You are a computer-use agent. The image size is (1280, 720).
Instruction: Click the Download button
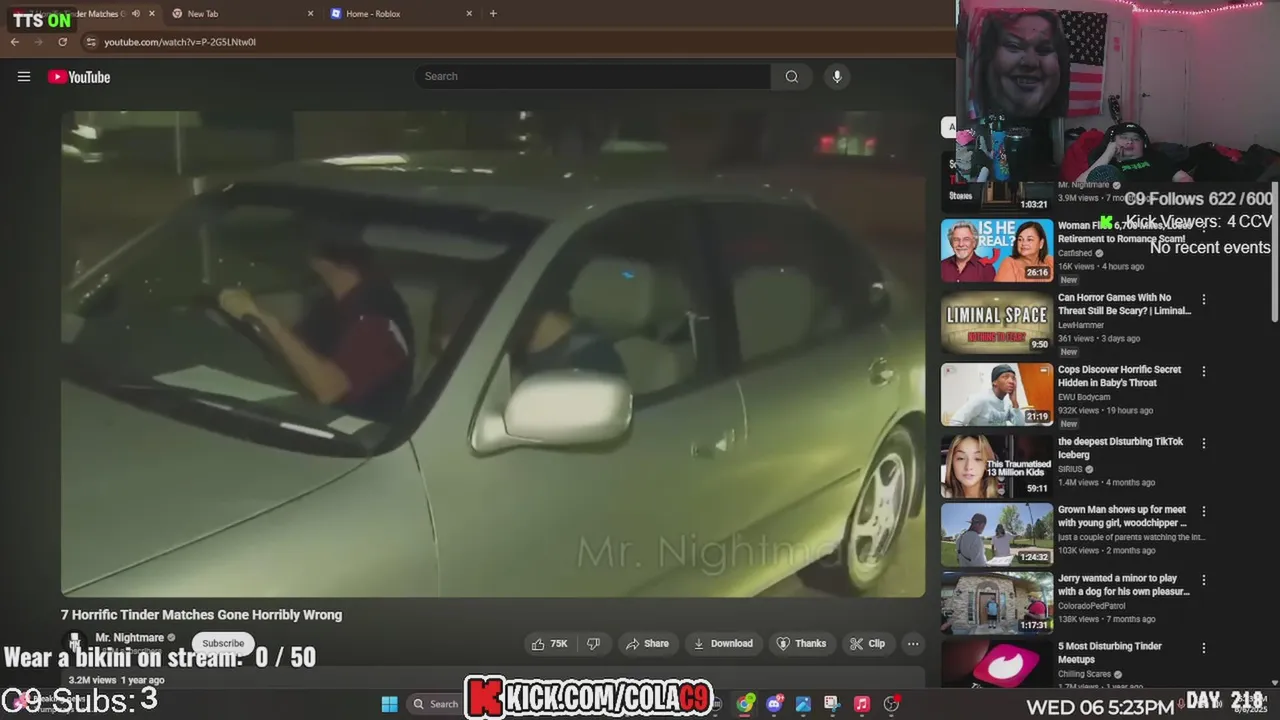(x=723, y=644)
